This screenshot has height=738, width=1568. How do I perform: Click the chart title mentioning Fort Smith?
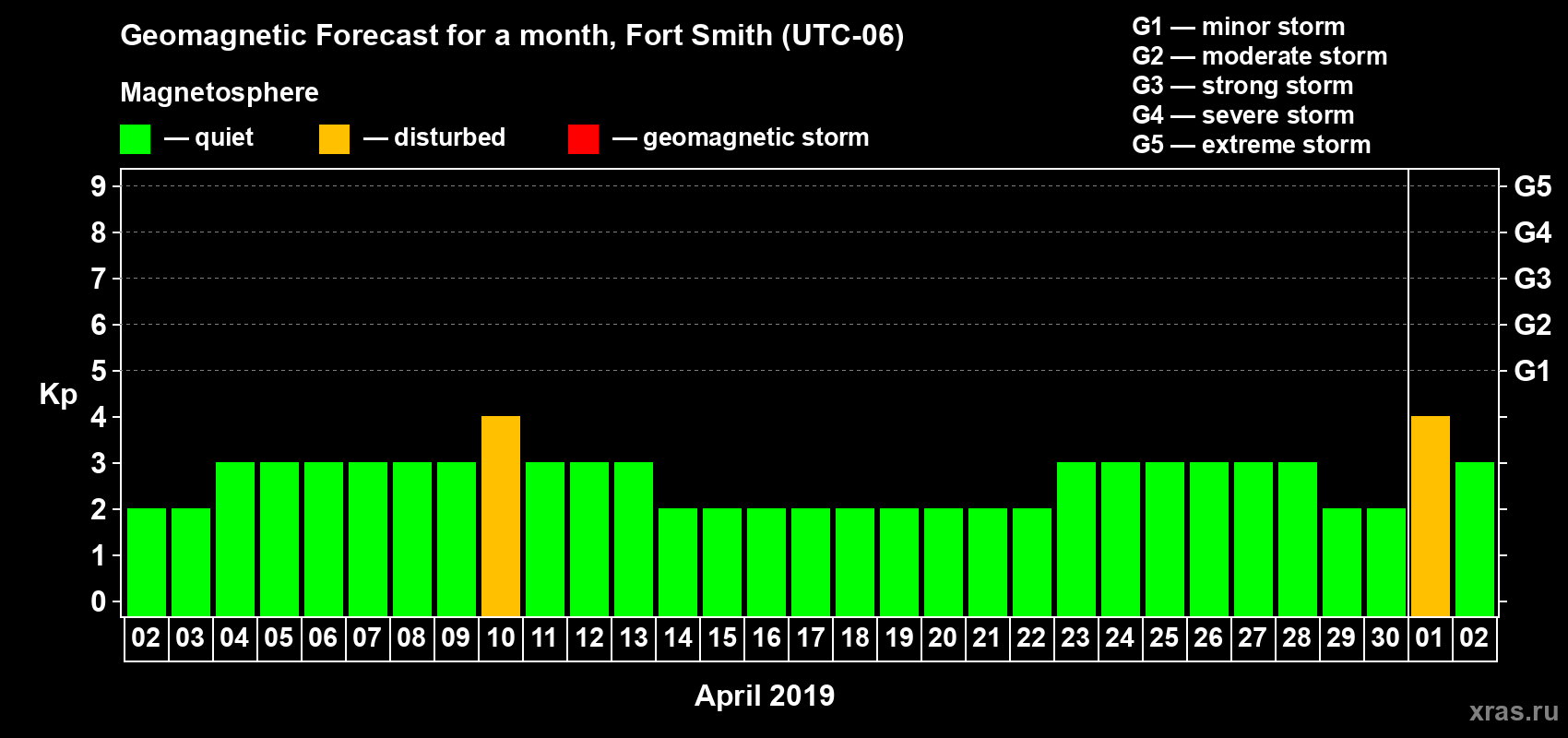coord(512,35)
